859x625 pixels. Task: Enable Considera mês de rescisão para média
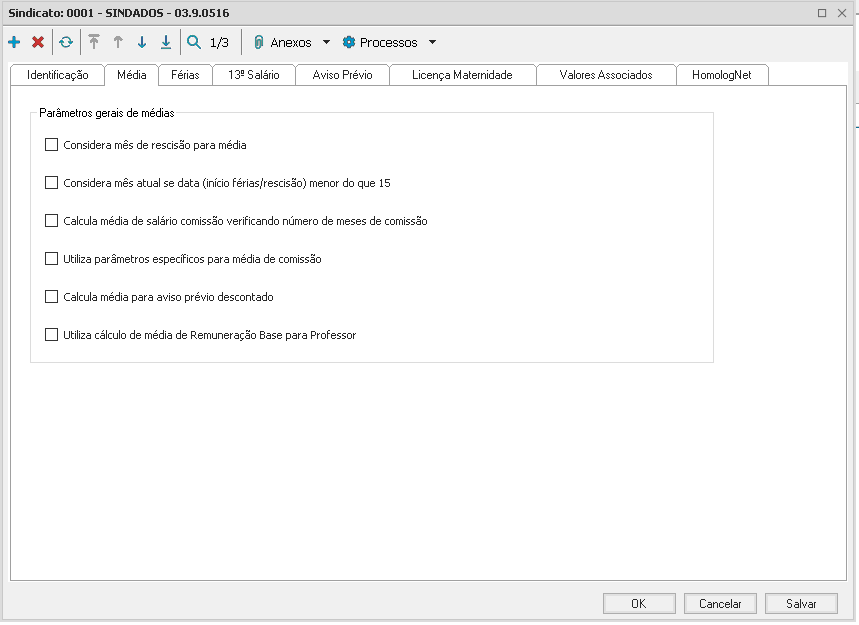pyautogui.click(x=51, y=145)
